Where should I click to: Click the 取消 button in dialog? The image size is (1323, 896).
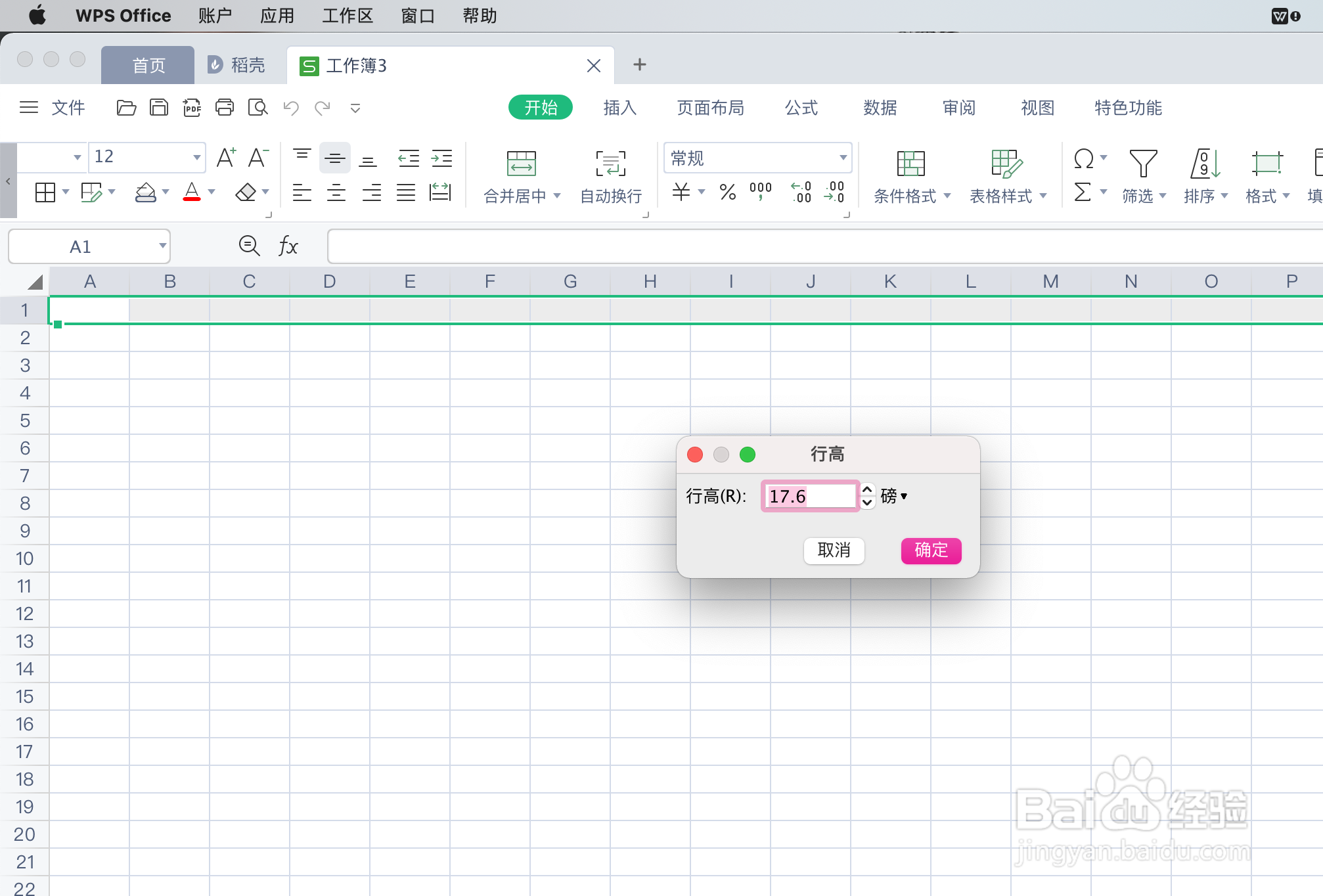click(834, 550)
